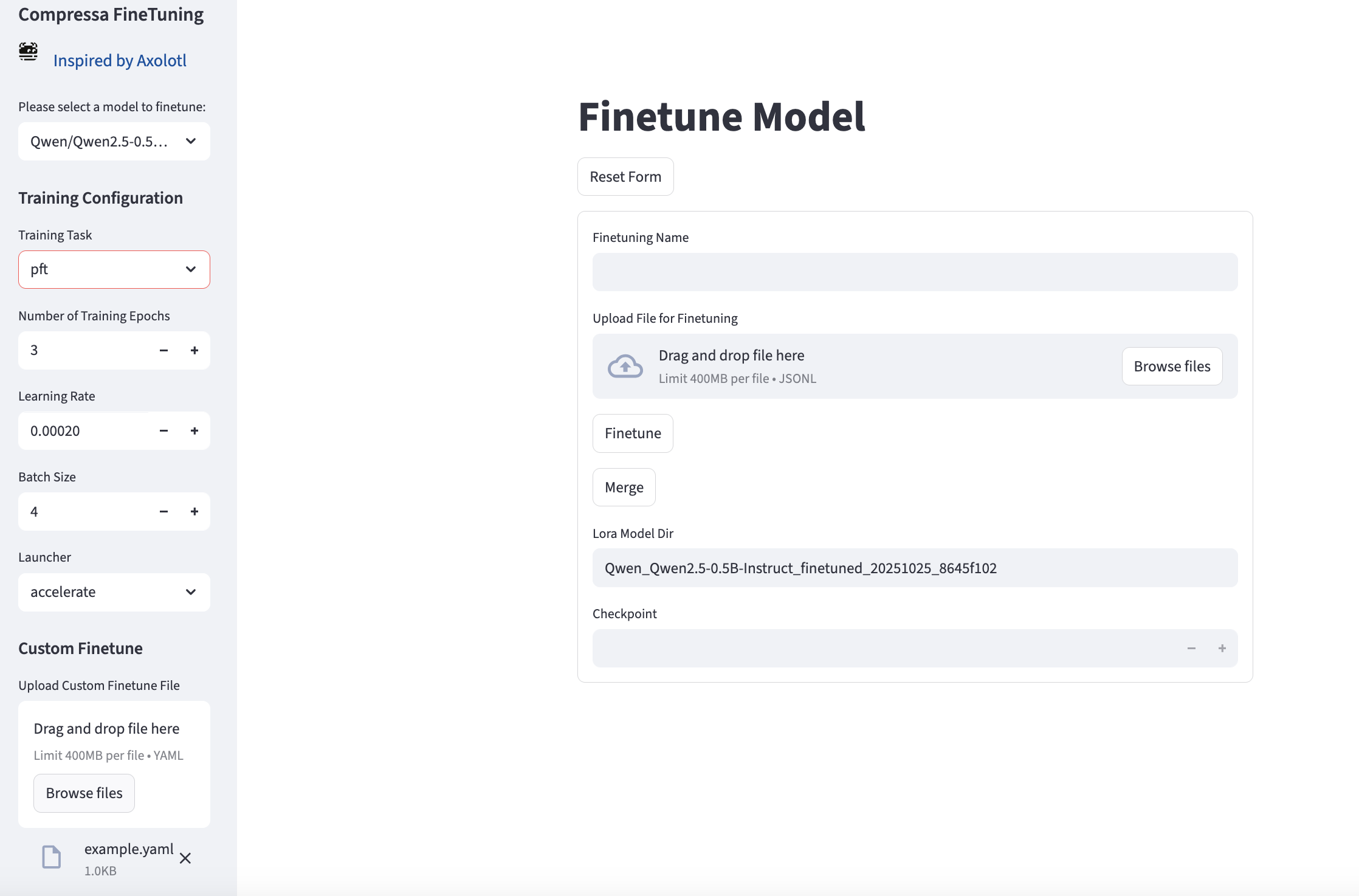The image size is (1359, 896).
Task: Remove the example.yaml uploaded file
Action: (x=185, y=858)
